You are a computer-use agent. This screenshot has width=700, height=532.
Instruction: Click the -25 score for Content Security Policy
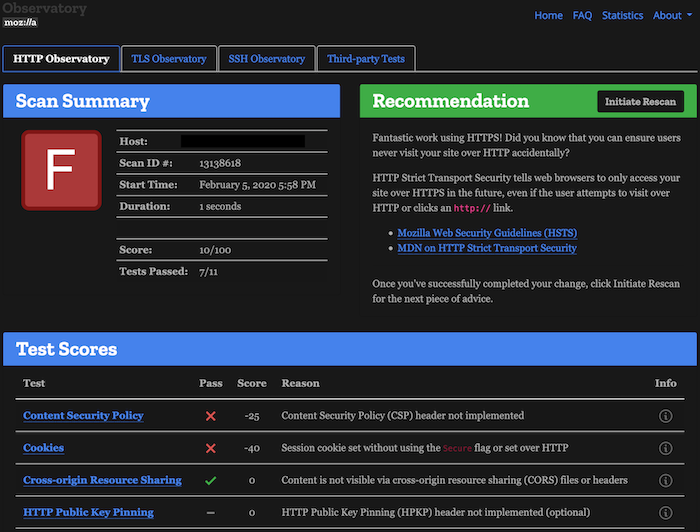coord(252,416)
